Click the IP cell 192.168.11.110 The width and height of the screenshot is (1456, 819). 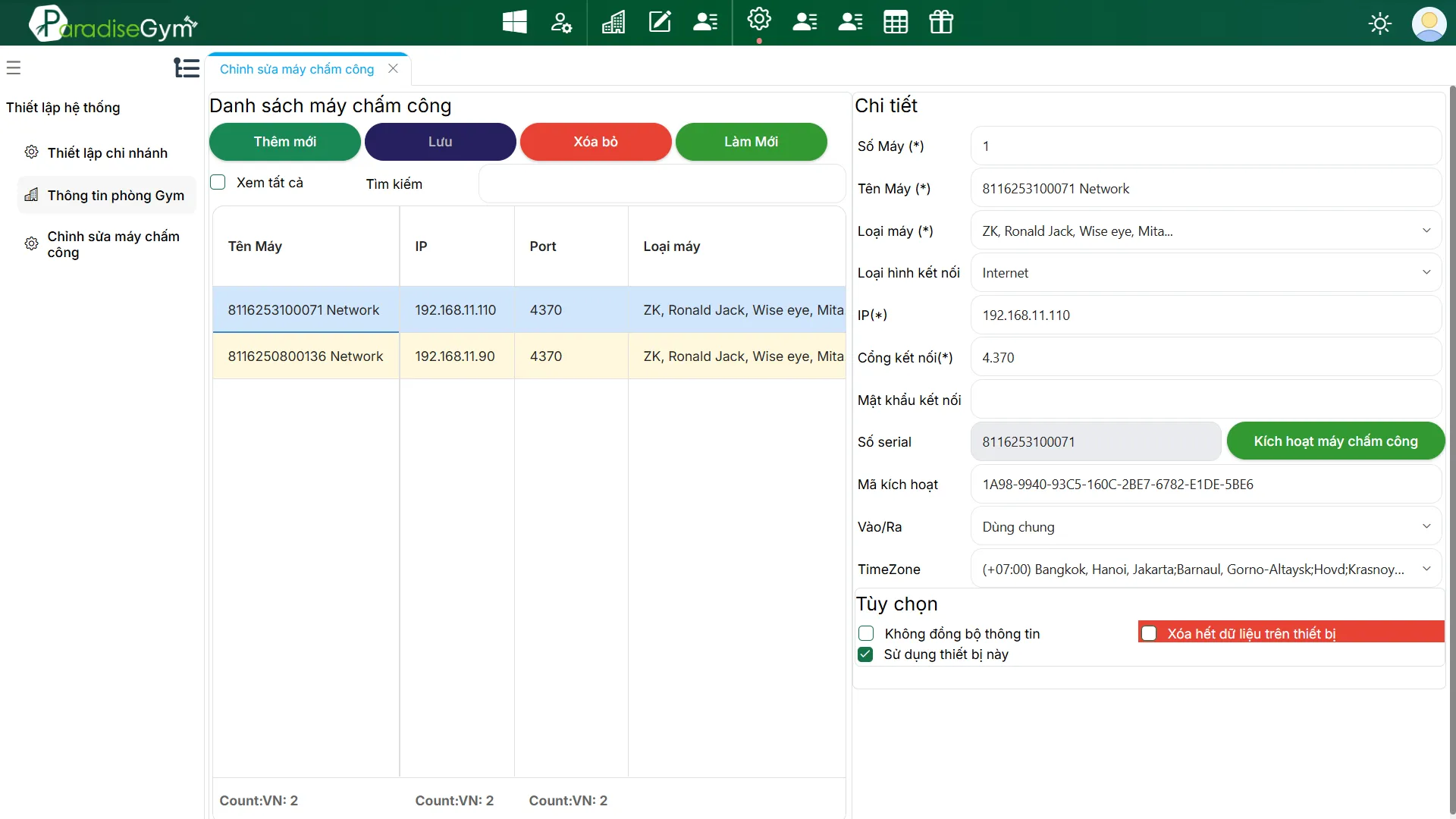(x=456, y=310)
